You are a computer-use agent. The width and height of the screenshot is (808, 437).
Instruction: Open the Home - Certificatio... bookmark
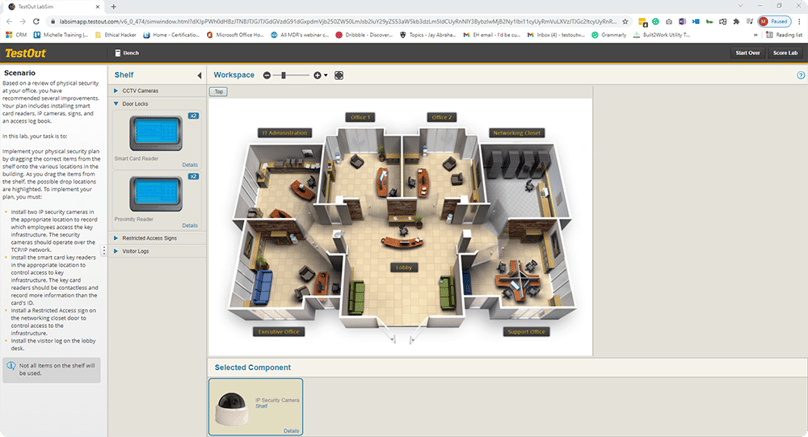point(171,35)
